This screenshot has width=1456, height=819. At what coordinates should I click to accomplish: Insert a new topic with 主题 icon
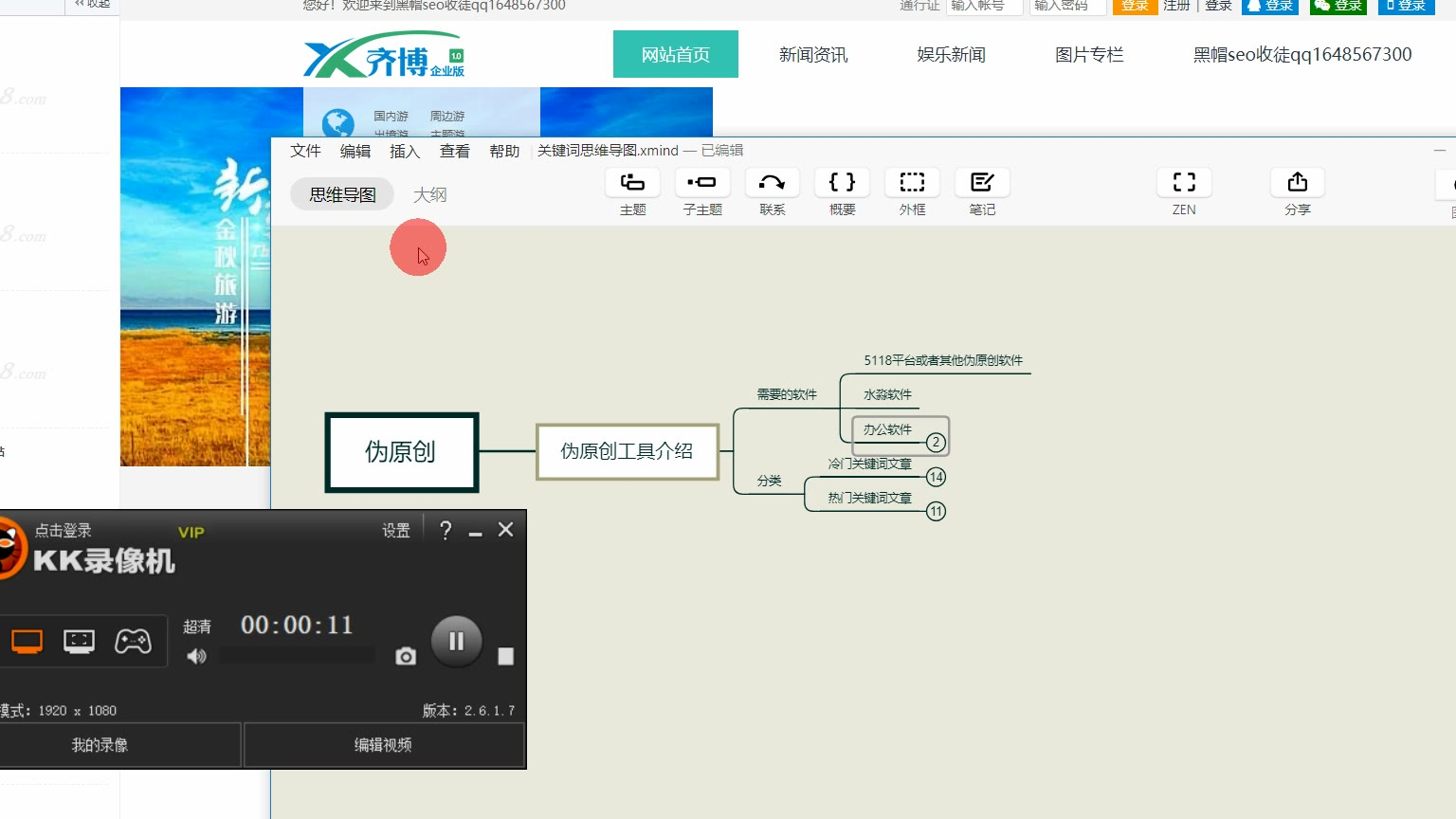(632, 182)
